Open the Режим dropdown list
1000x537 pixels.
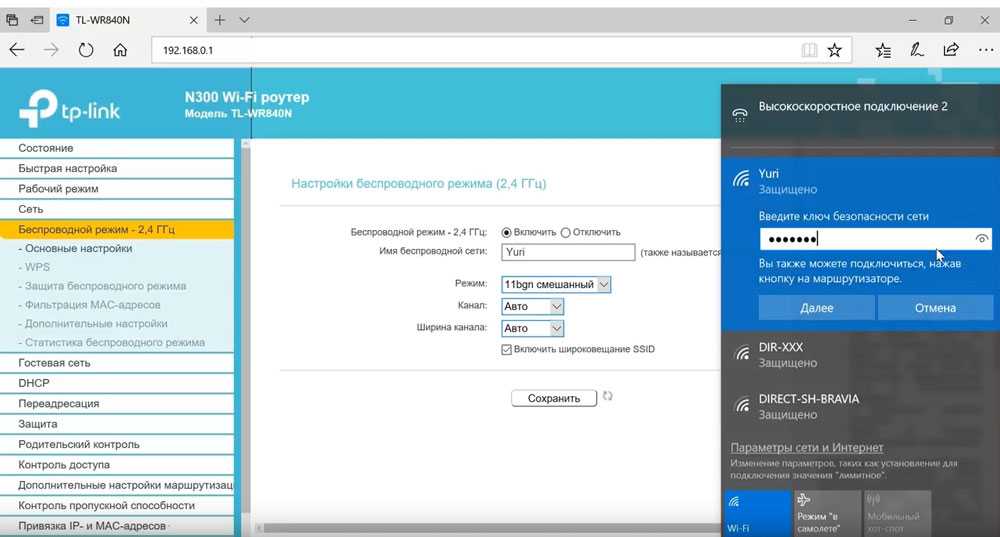[556, 285]
